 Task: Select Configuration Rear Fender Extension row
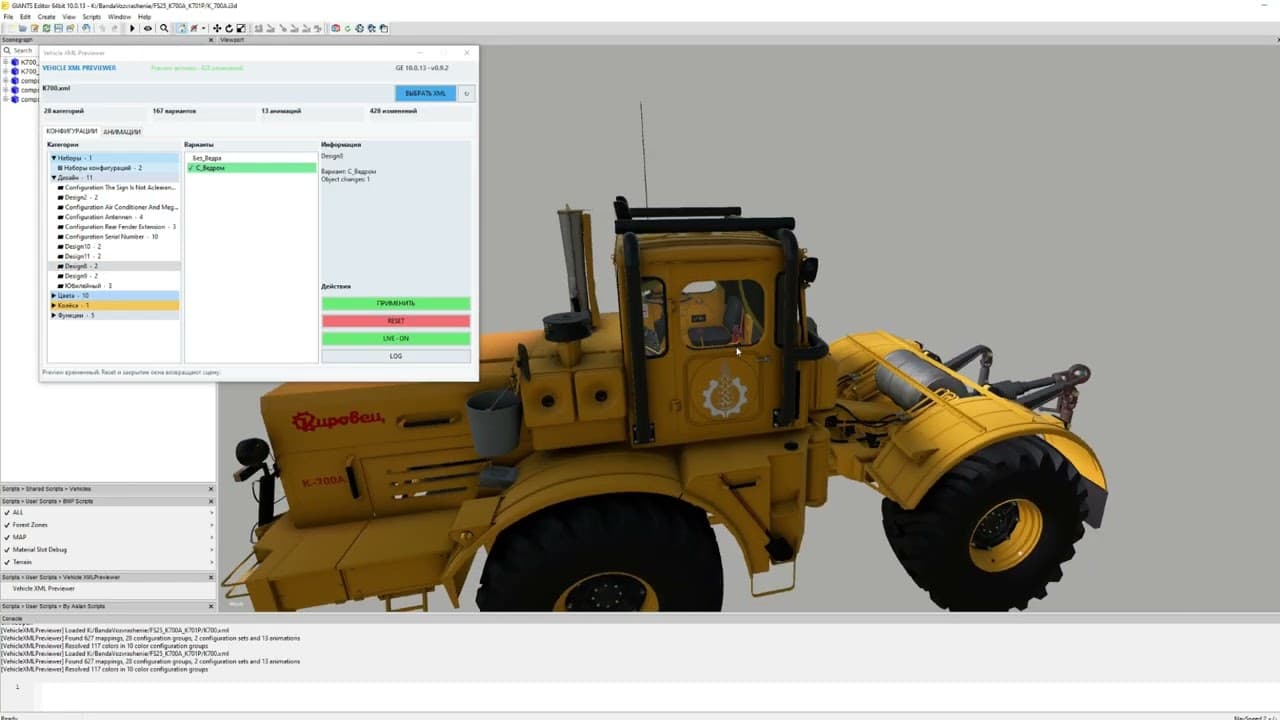[x=114, y=227]
